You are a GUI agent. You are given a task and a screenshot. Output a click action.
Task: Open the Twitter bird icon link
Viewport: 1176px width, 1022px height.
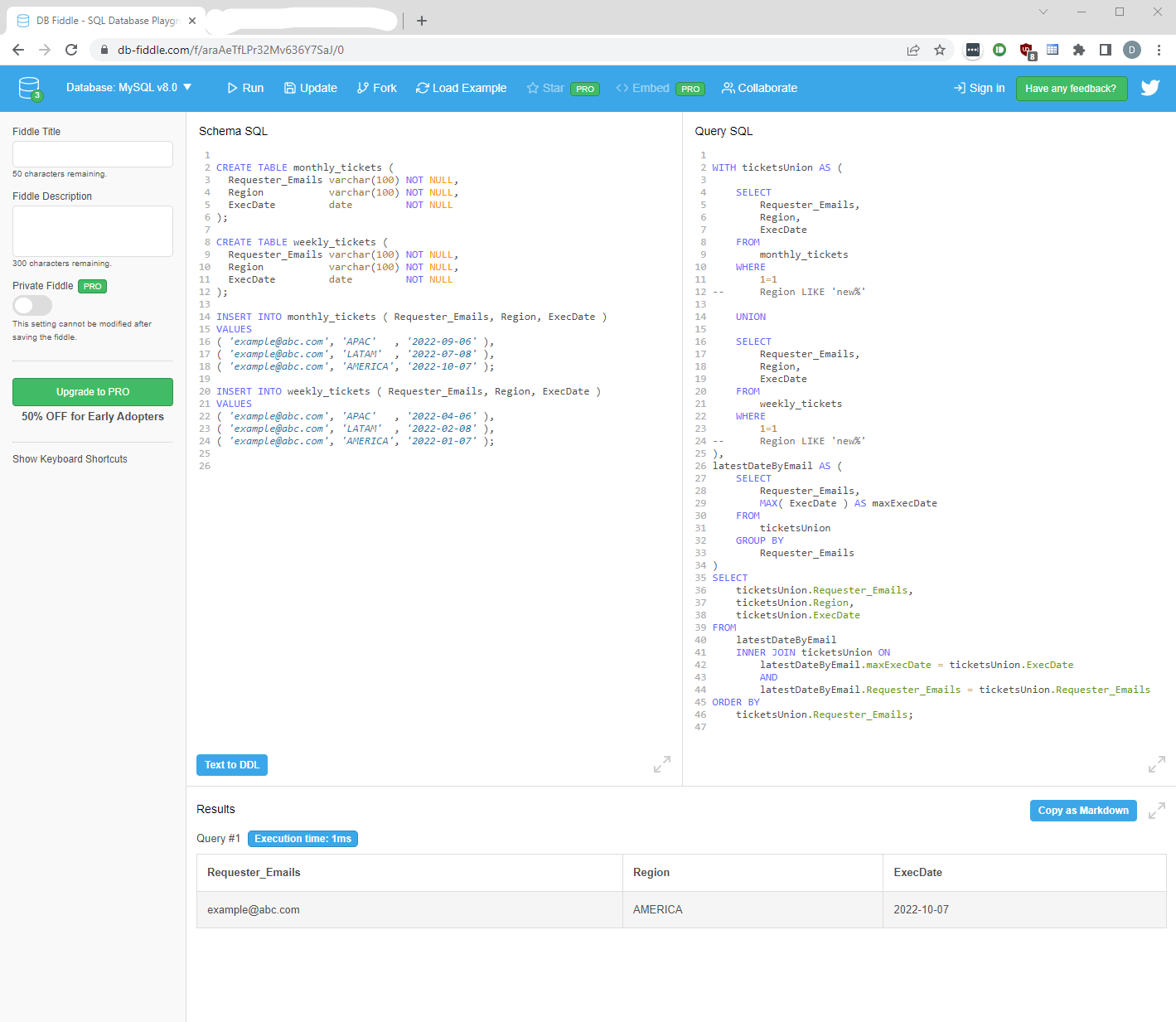coord(1150,87)
